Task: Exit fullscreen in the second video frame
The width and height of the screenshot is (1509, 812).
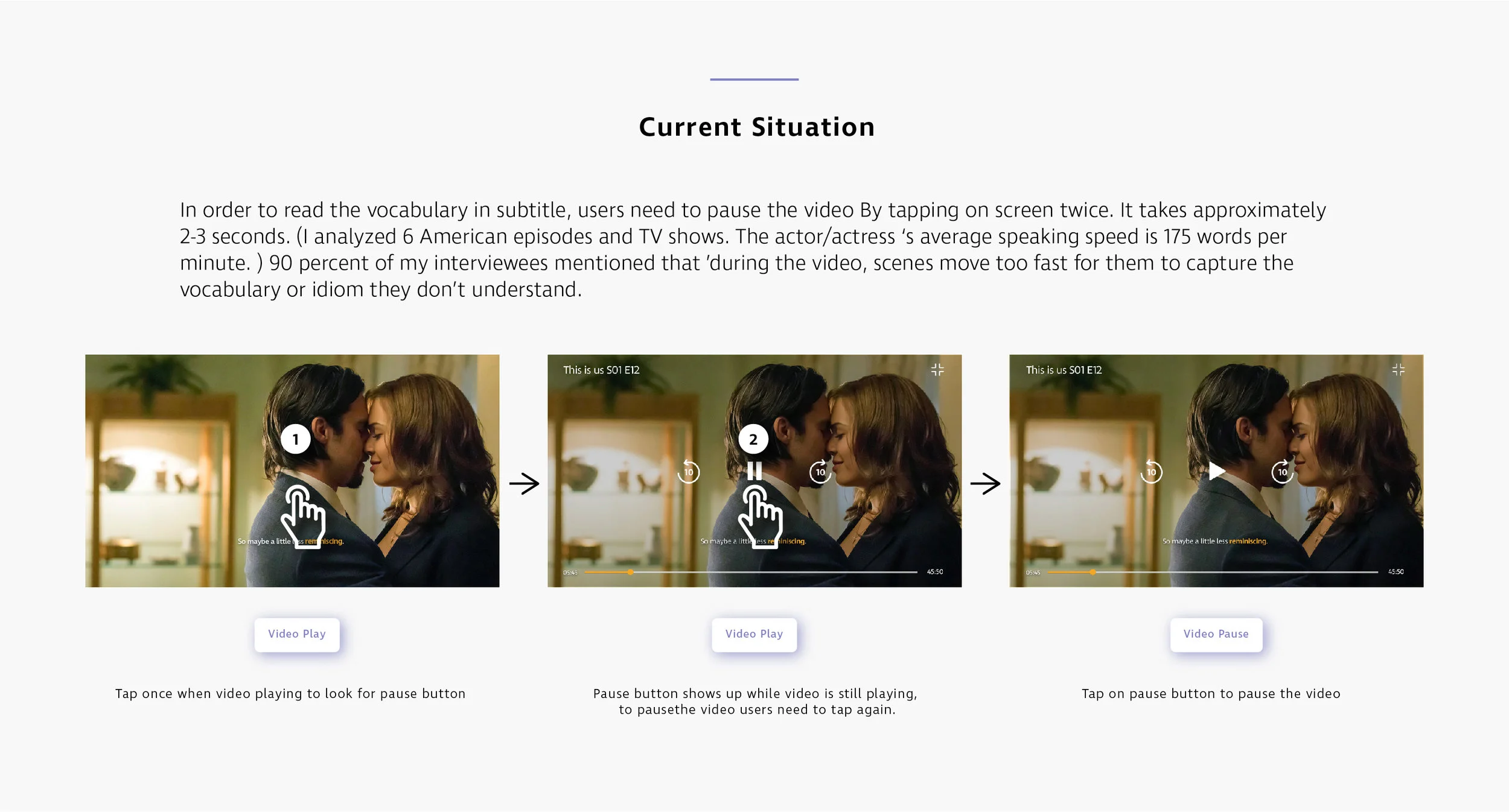Action: click(x=937, y=370)
